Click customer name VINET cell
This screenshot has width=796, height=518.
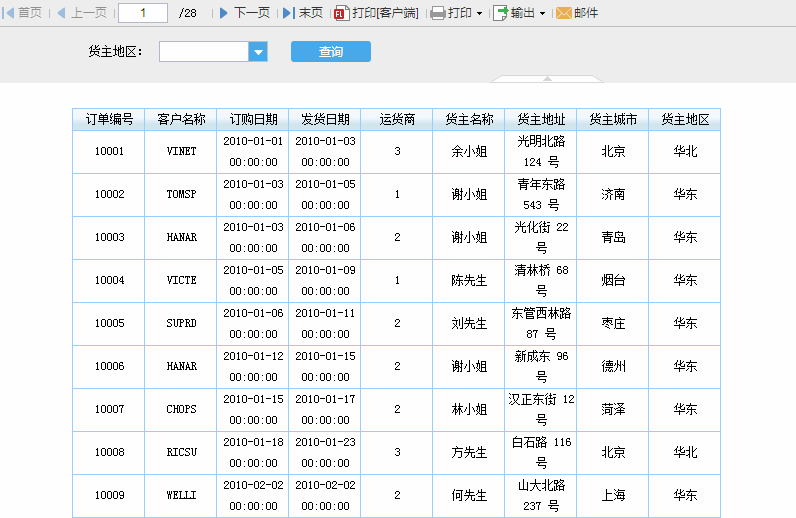181,151
